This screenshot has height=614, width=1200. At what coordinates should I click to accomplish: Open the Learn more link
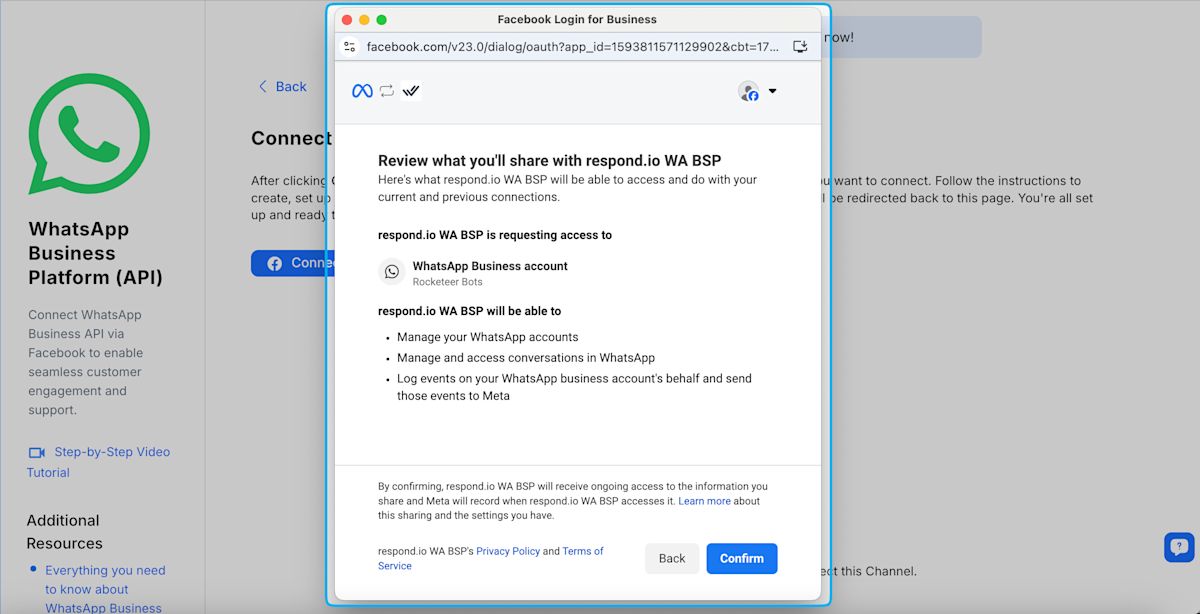click(x=704, y=501)
